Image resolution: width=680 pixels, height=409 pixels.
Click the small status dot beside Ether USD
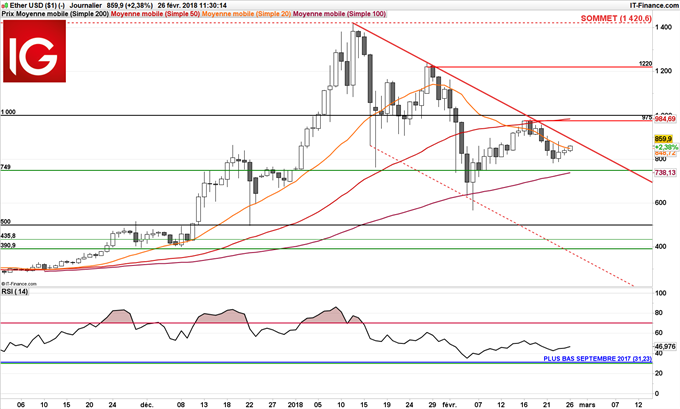(4, 6)
